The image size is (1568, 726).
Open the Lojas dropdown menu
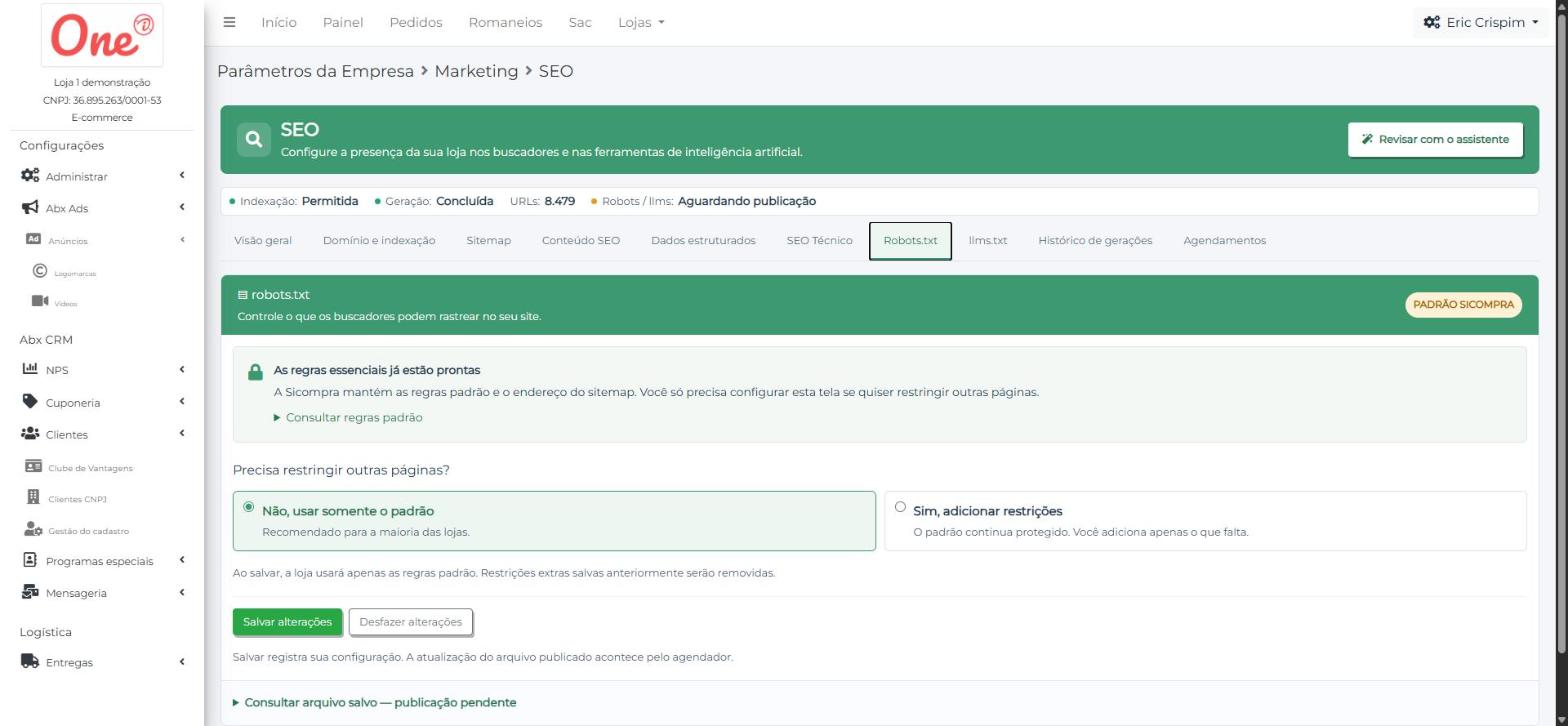coord(641,22)
